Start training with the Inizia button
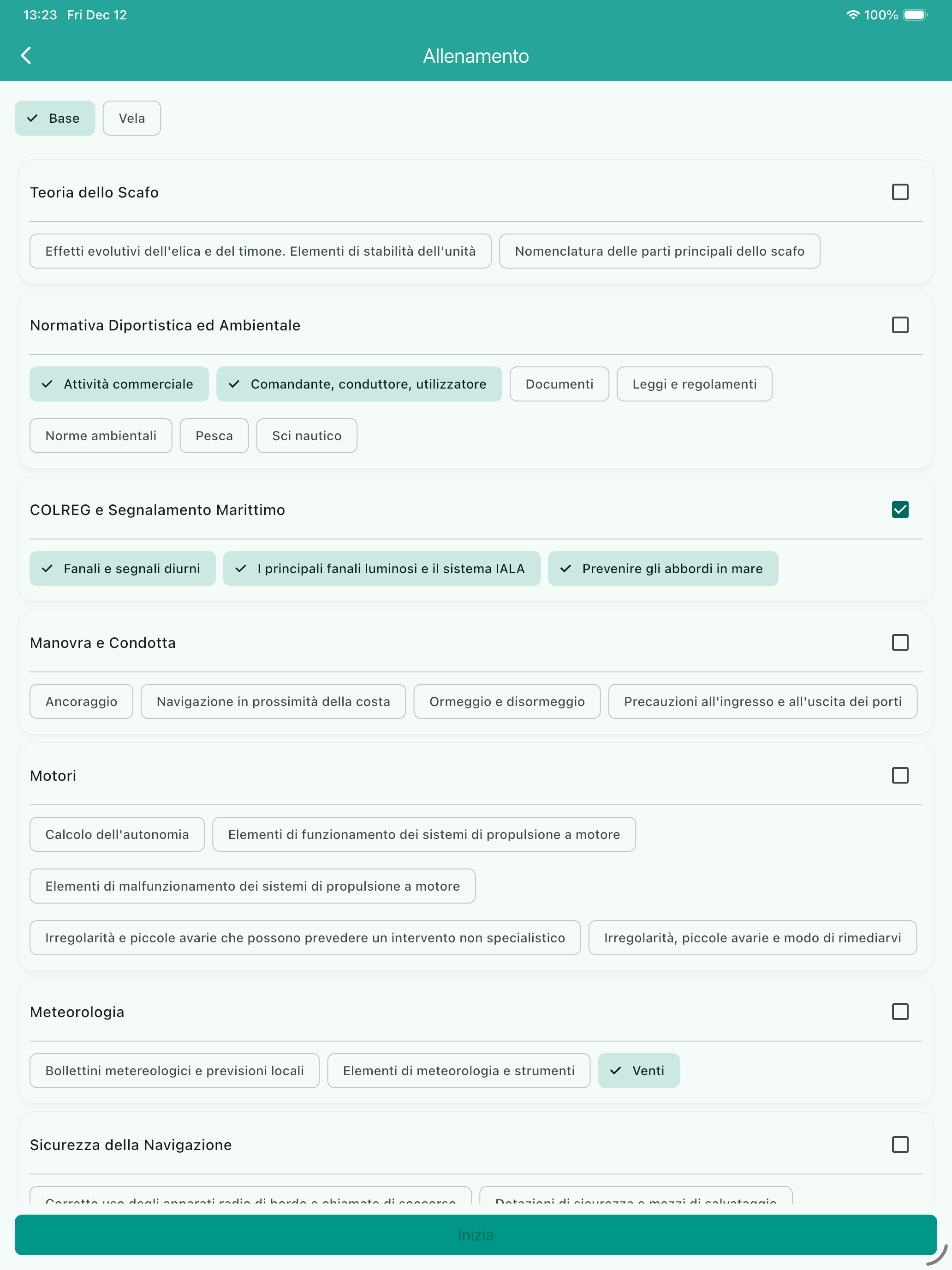Viewport: 952px width, 1270px height. pyautogui.click(x=476, y=1234)
